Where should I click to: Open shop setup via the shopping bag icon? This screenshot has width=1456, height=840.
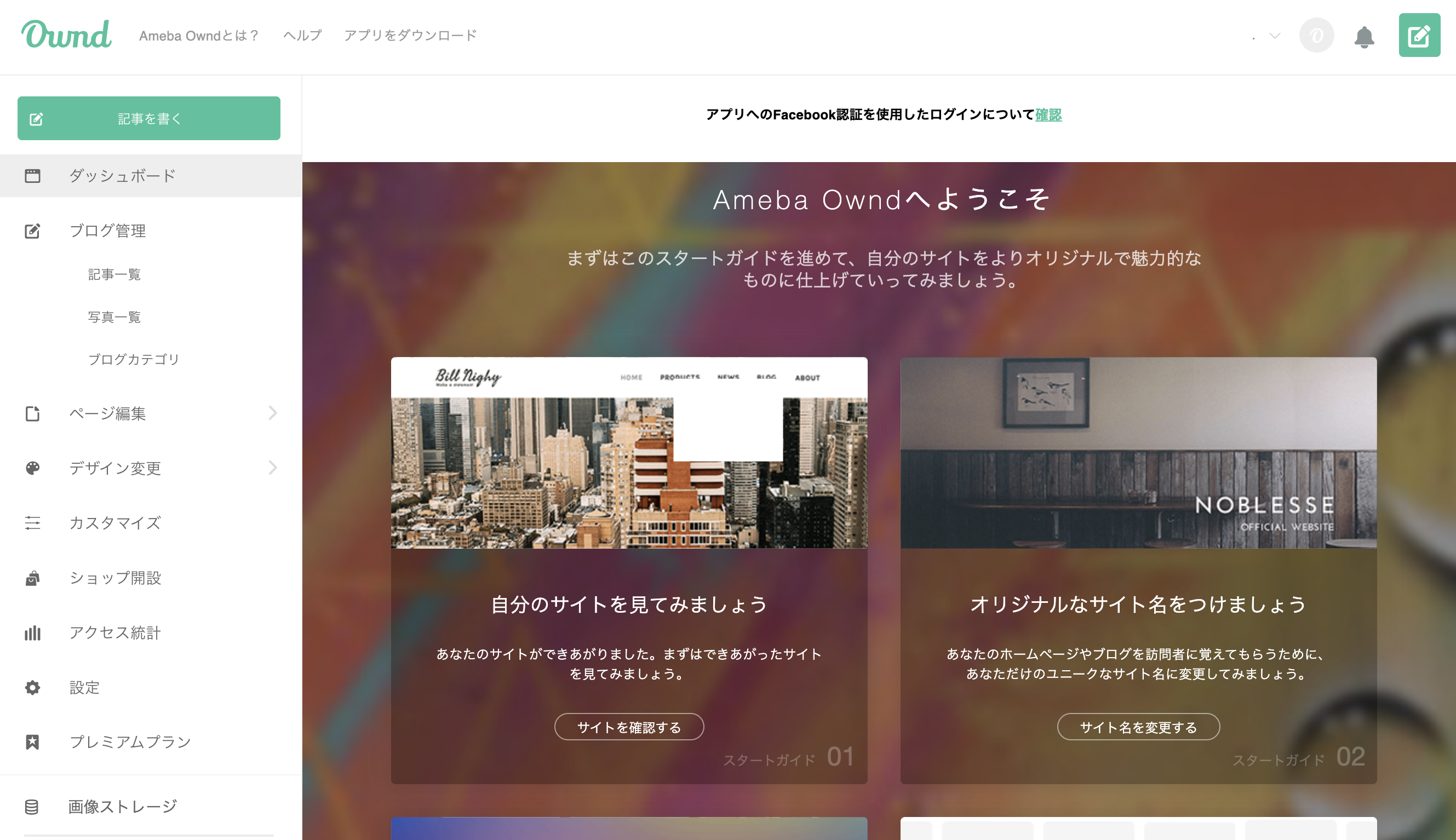coord(32,578)
